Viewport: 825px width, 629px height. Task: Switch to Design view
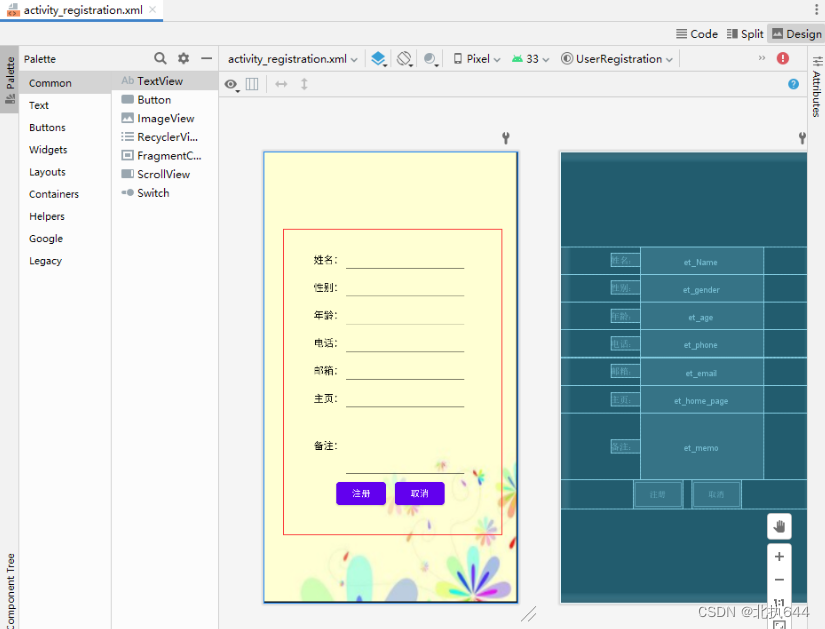pos(796,34)
